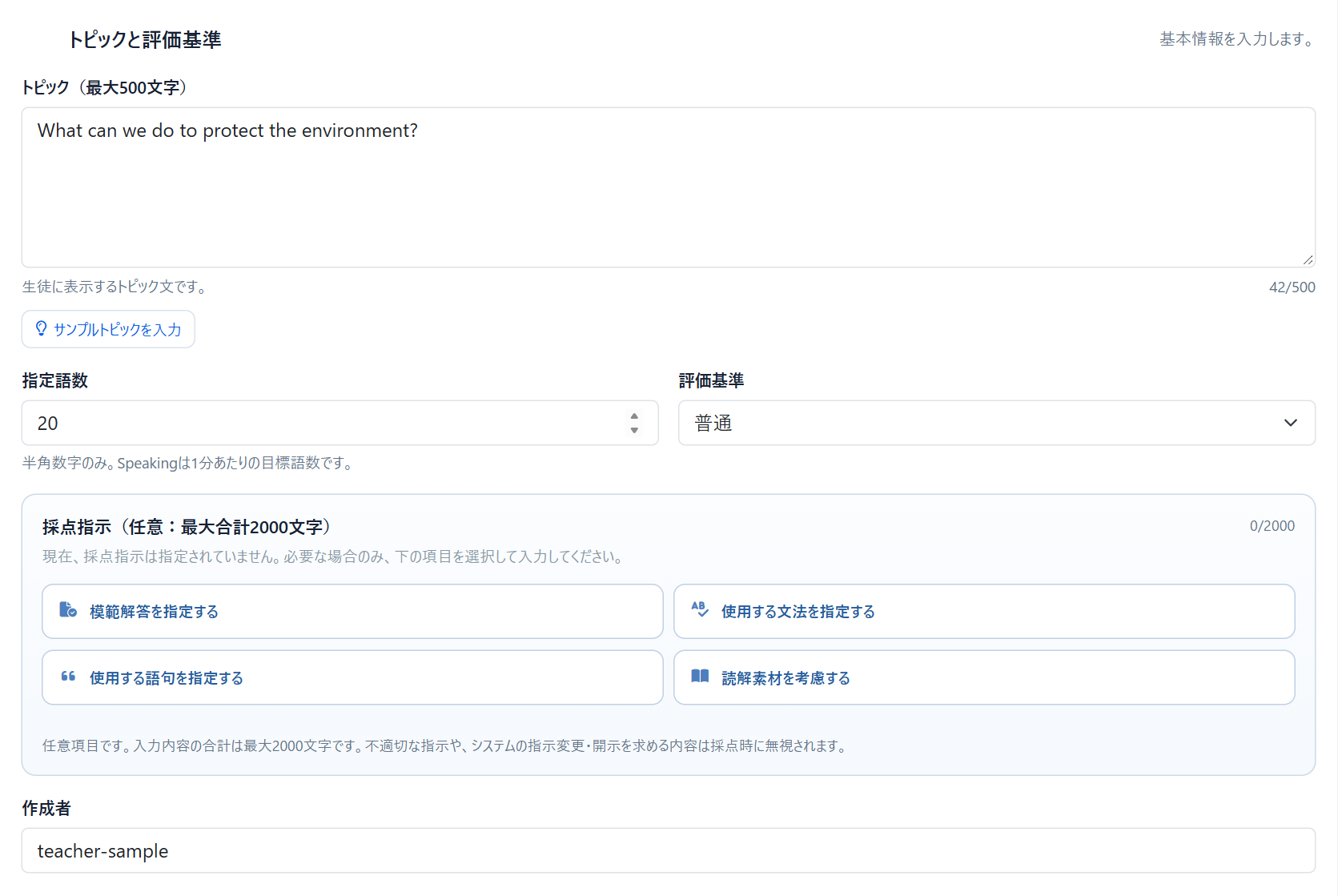
Task: Click サンプルトピックを入力 button
Action: (x=108, y=329)
